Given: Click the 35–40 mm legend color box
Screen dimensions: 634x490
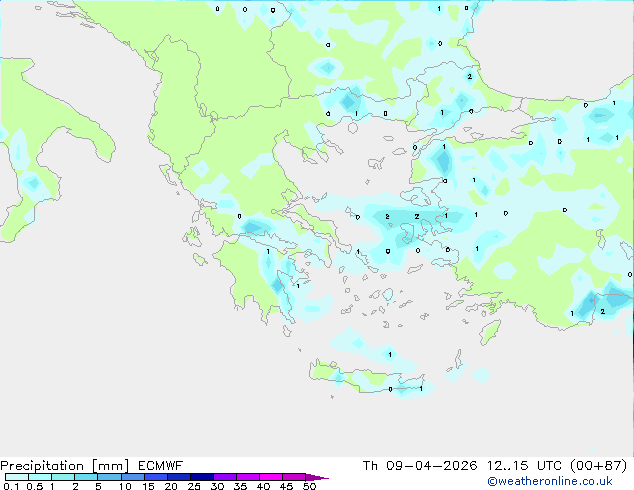Looking at the screenshot, I should point(247,477).
